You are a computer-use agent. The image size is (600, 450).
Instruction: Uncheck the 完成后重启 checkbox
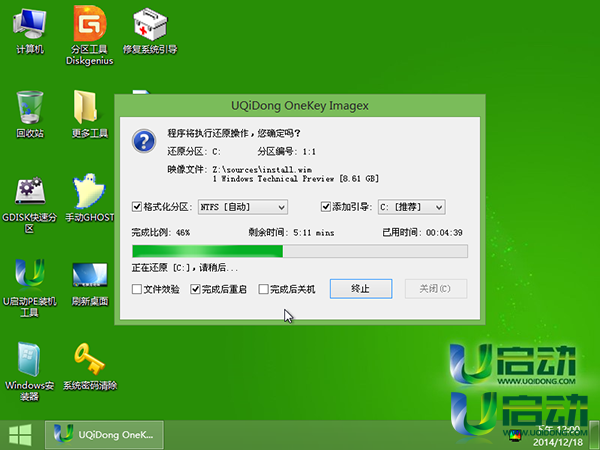(x=195, y=289)
